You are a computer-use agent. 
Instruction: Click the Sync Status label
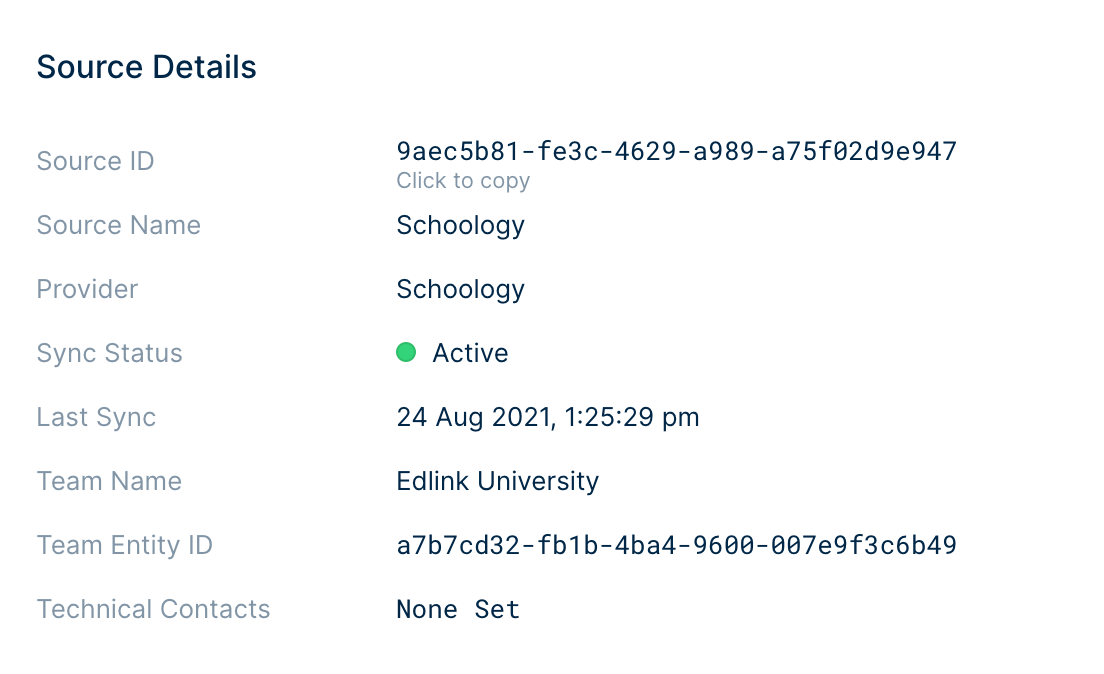point(109,354)
